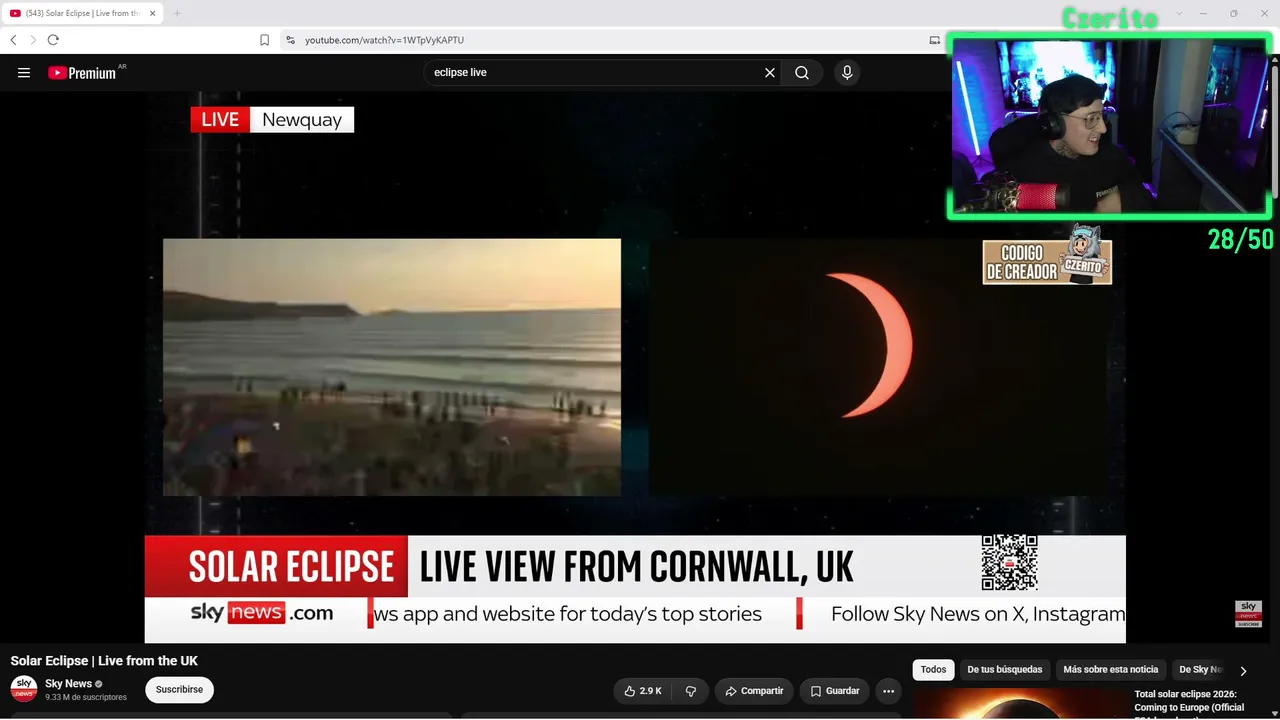This screenshot has height=720, width=1280.
Task: Show more actions with three-dot button
Action: pos(888,691)
